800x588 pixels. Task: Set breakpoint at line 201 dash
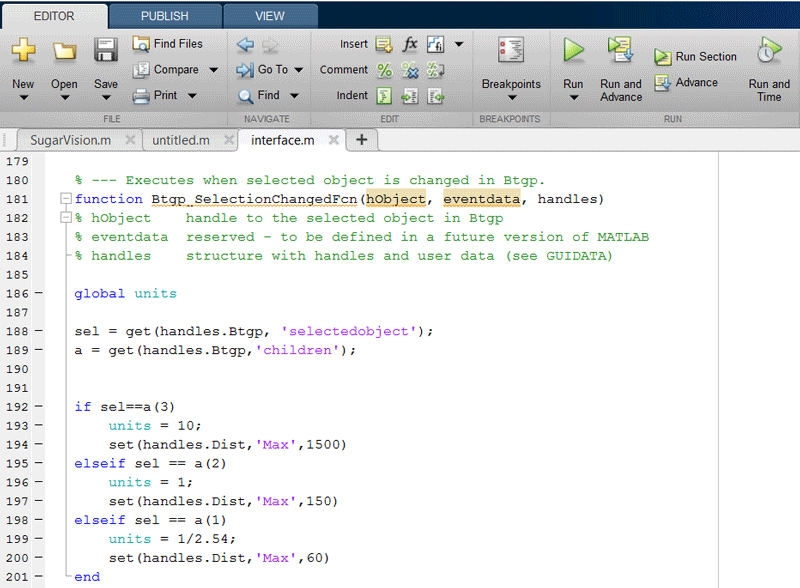click(x=39, y=576)
